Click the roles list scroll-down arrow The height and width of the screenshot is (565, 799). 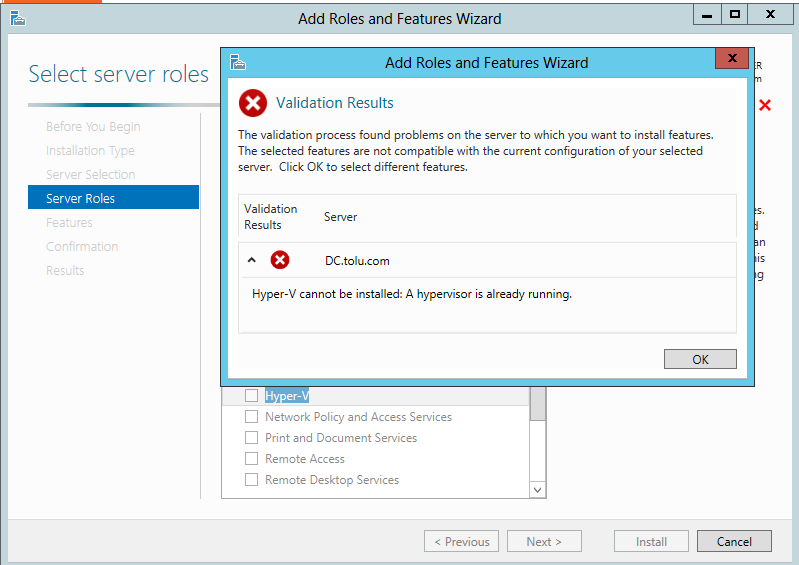(537, 490)
